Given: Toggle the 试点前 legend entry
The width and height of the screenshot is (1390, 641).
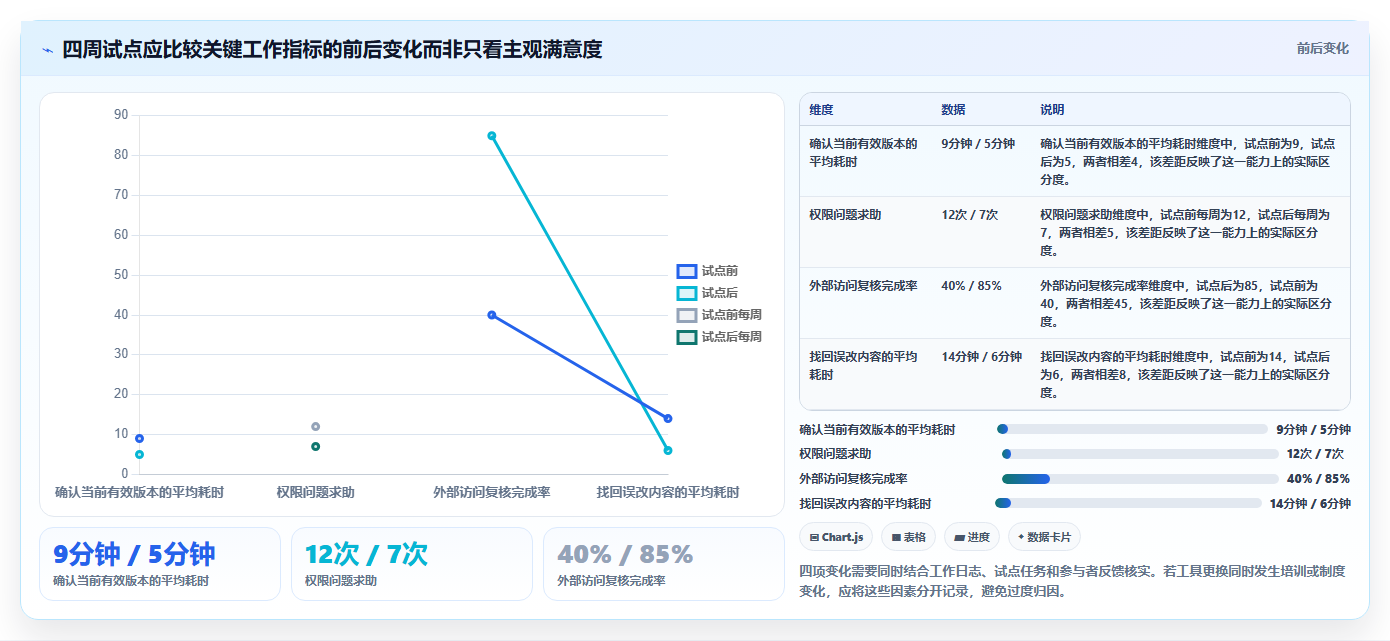Looking at the screenshot, I should [708, 271].
